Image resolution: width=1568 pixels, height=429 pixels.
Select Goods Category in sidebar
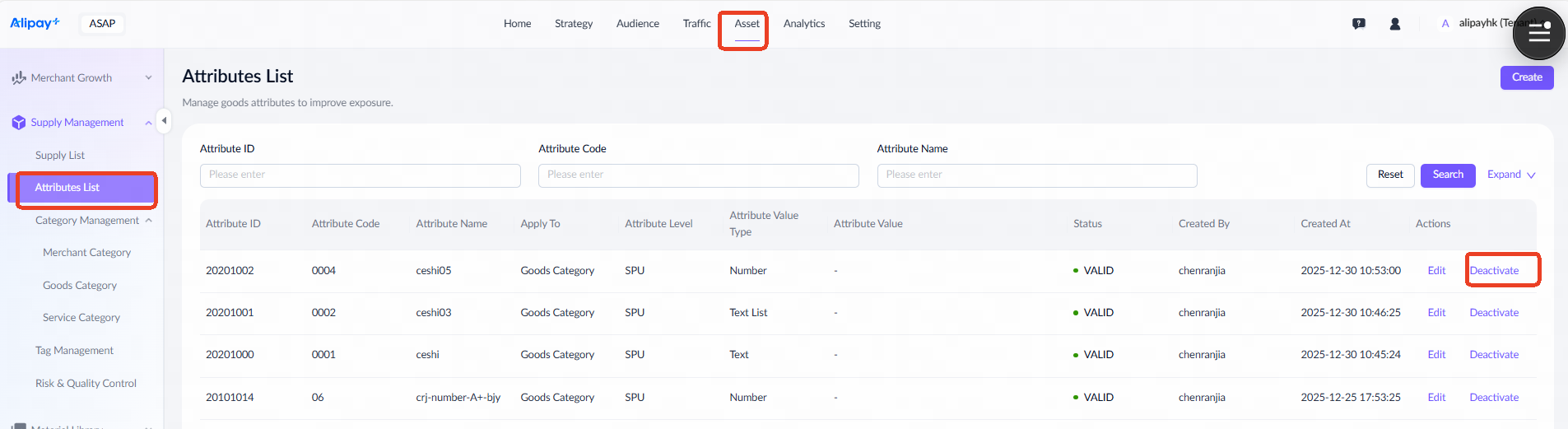tap(80, 286)
